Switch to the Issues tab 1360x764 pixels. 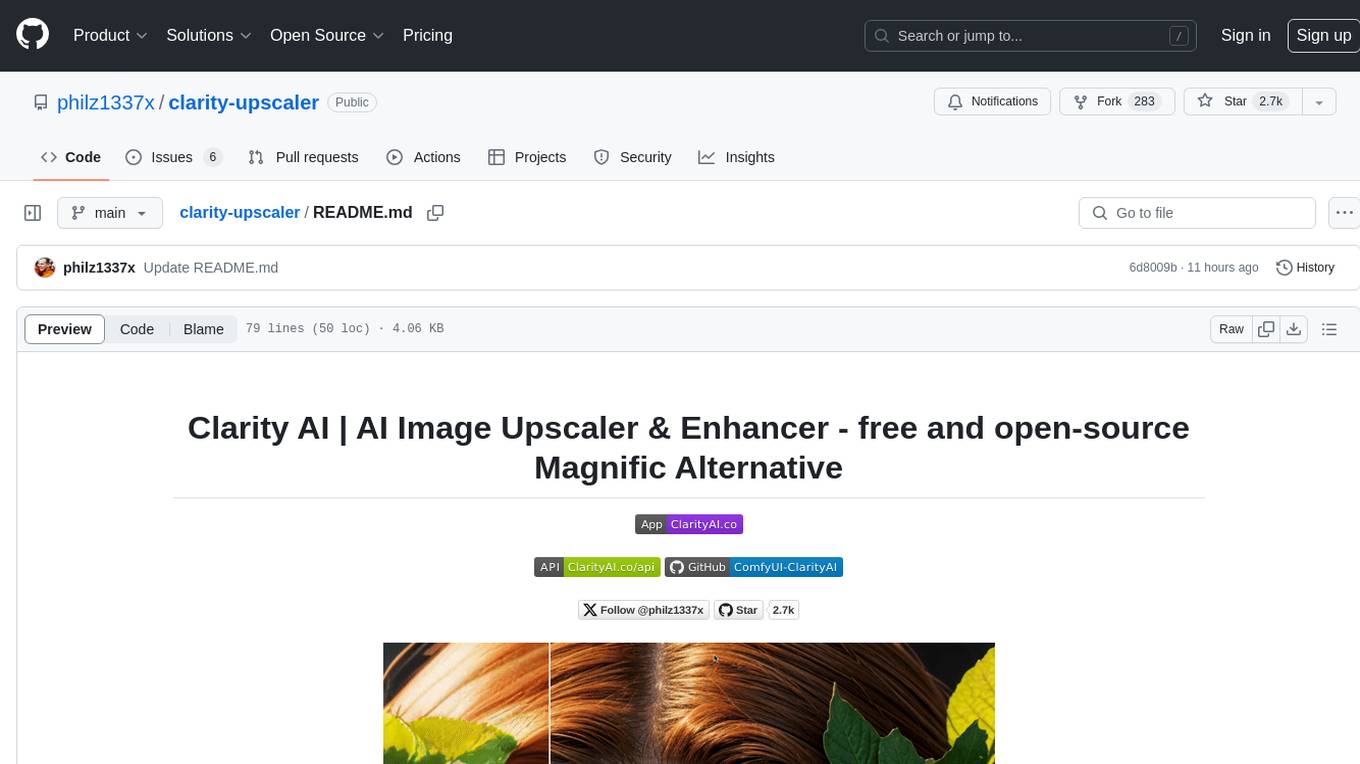tap(173, 157)
